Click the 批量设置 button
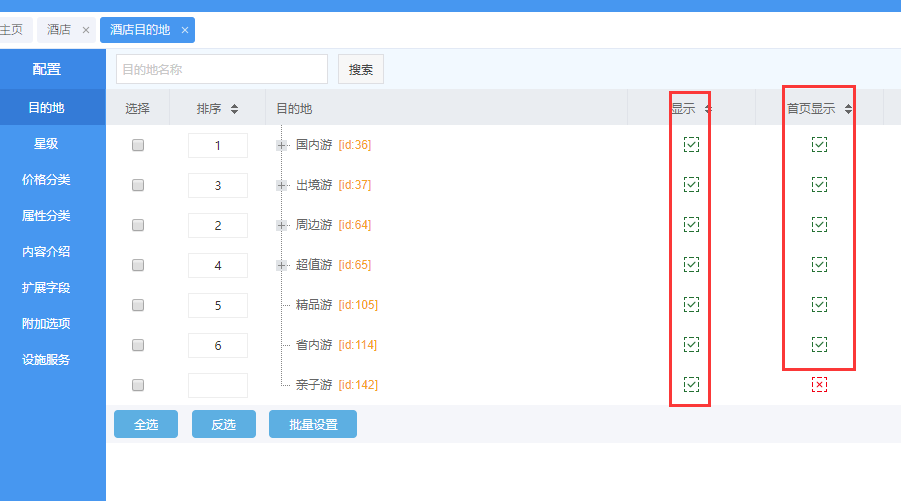This screenshot has width=901, height=501. [x=312, y=424]
